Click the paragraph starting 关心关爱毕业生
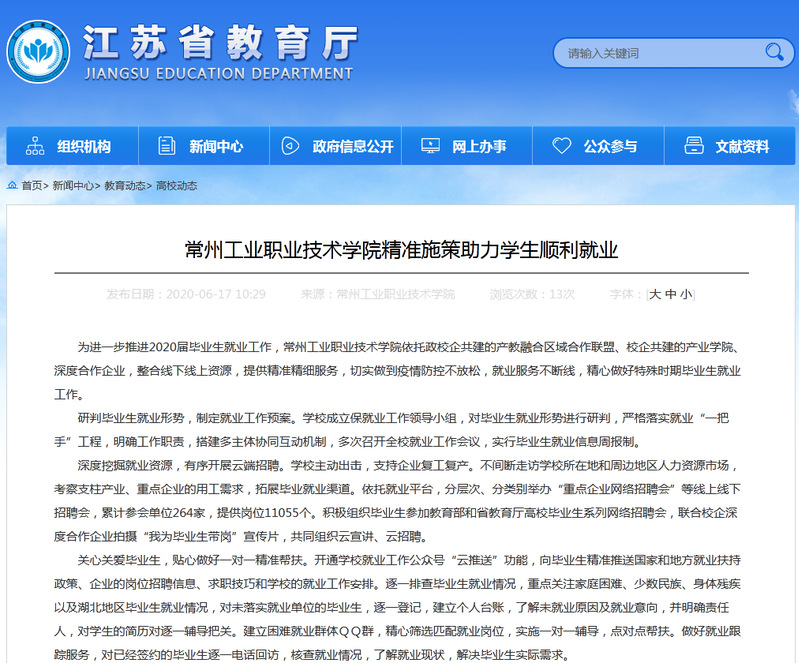 pos(397,607)
